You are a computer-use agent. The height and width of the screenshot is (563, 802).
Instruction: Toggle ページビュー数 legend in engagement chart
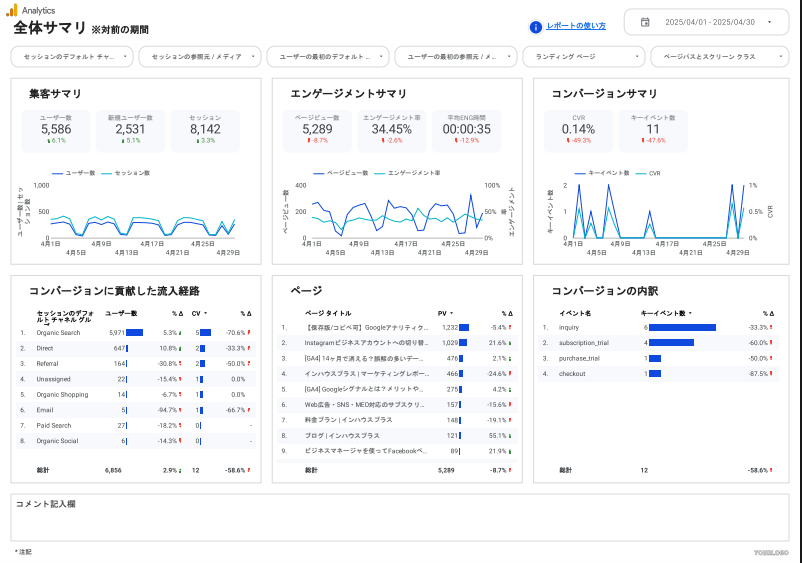point(341,173)
